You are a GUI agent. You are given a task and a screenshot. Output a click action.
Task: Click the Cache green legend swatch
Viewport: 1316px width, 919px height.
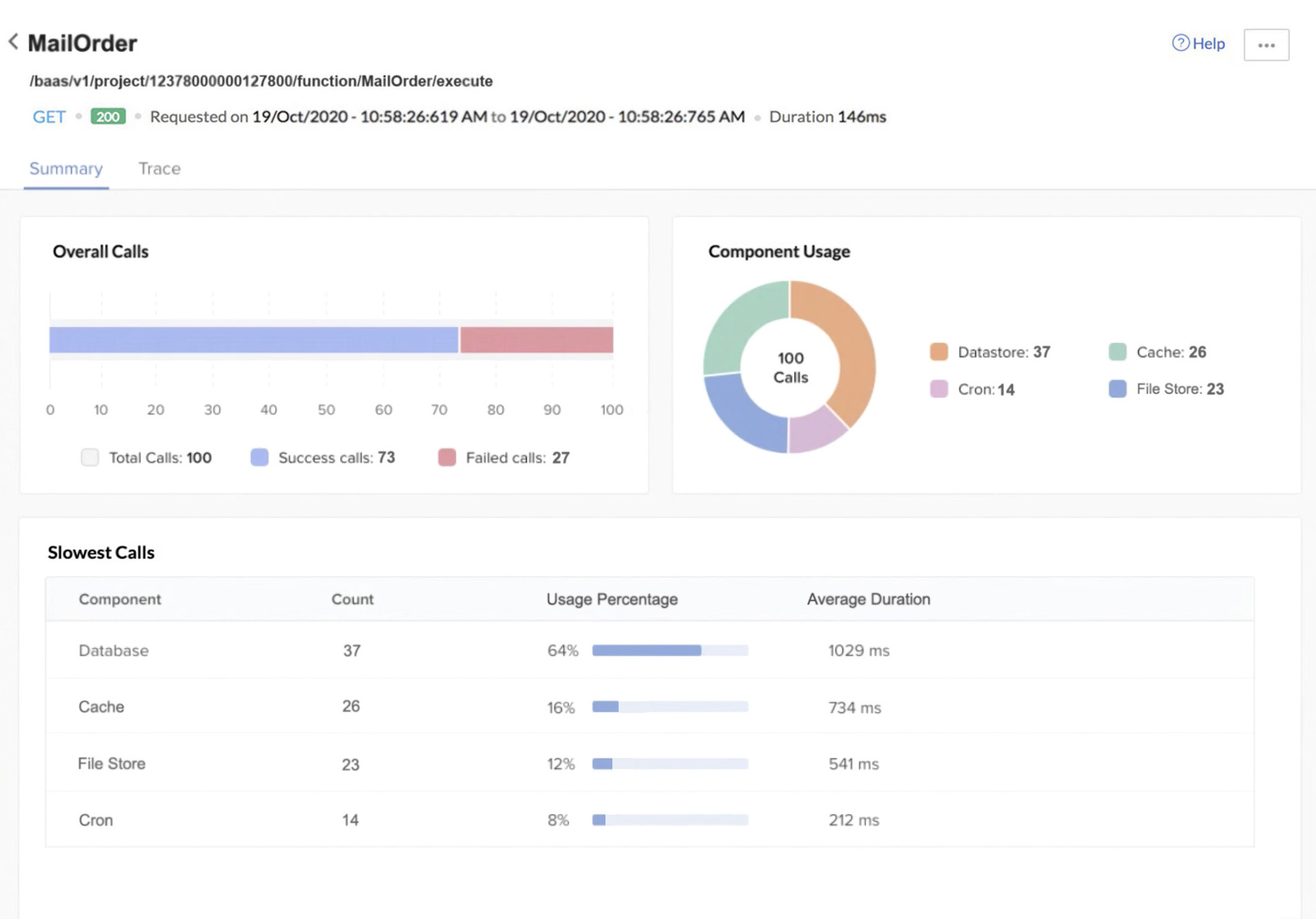pyautogui.click(x=1117, y=352)
